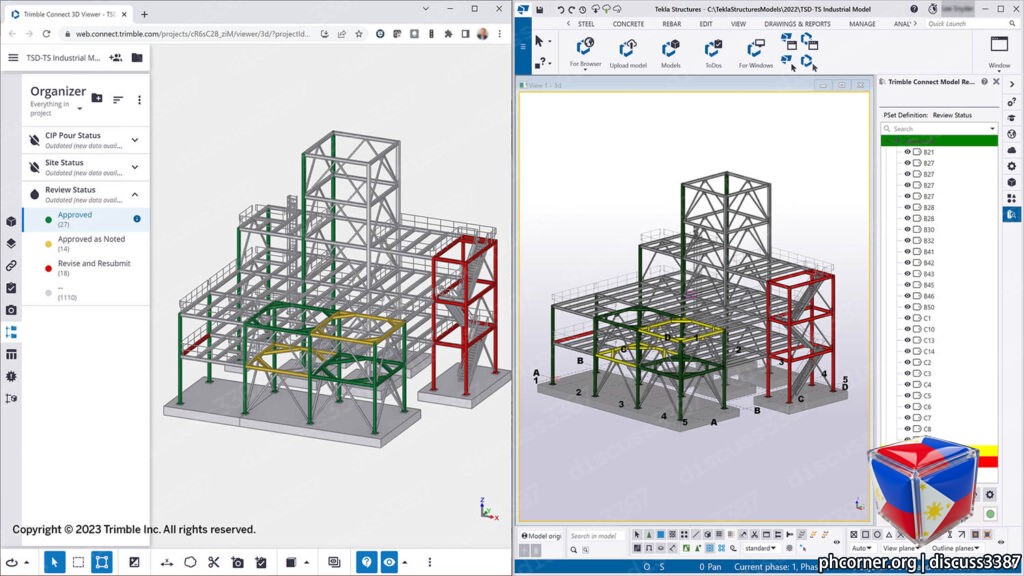Click the cloud icon in Tekla side pane
This screenshot has width=1024, height=576.
point(1012,150)
